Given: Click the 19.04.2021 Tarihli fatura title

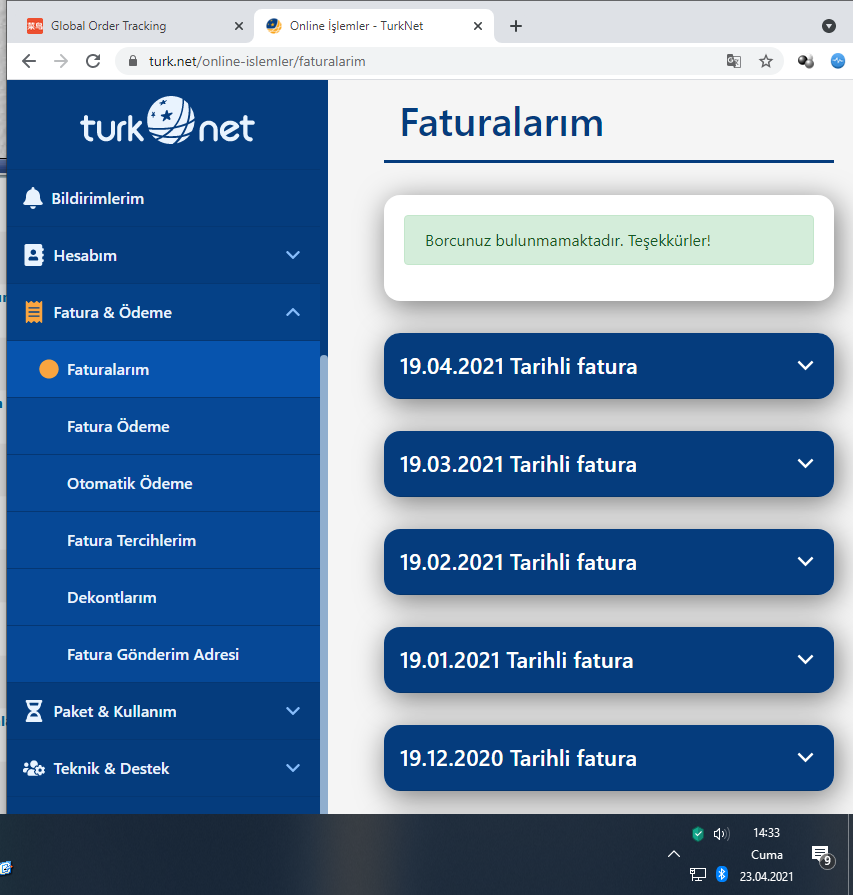Looking at the screenshot, I should (518, 366).
